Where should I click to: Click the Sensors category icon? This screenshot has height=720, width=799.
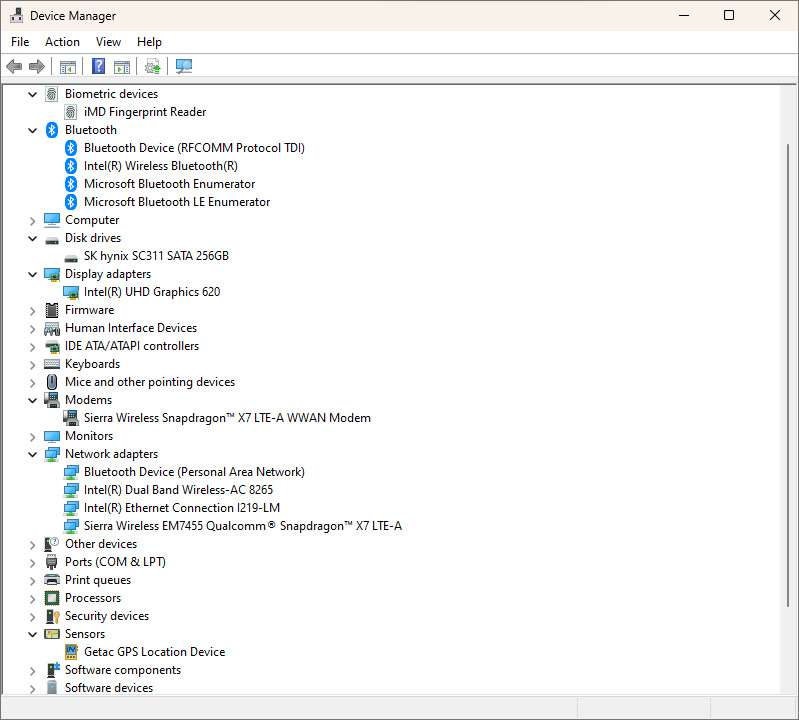pyautogui.click(x=52, y=634)
